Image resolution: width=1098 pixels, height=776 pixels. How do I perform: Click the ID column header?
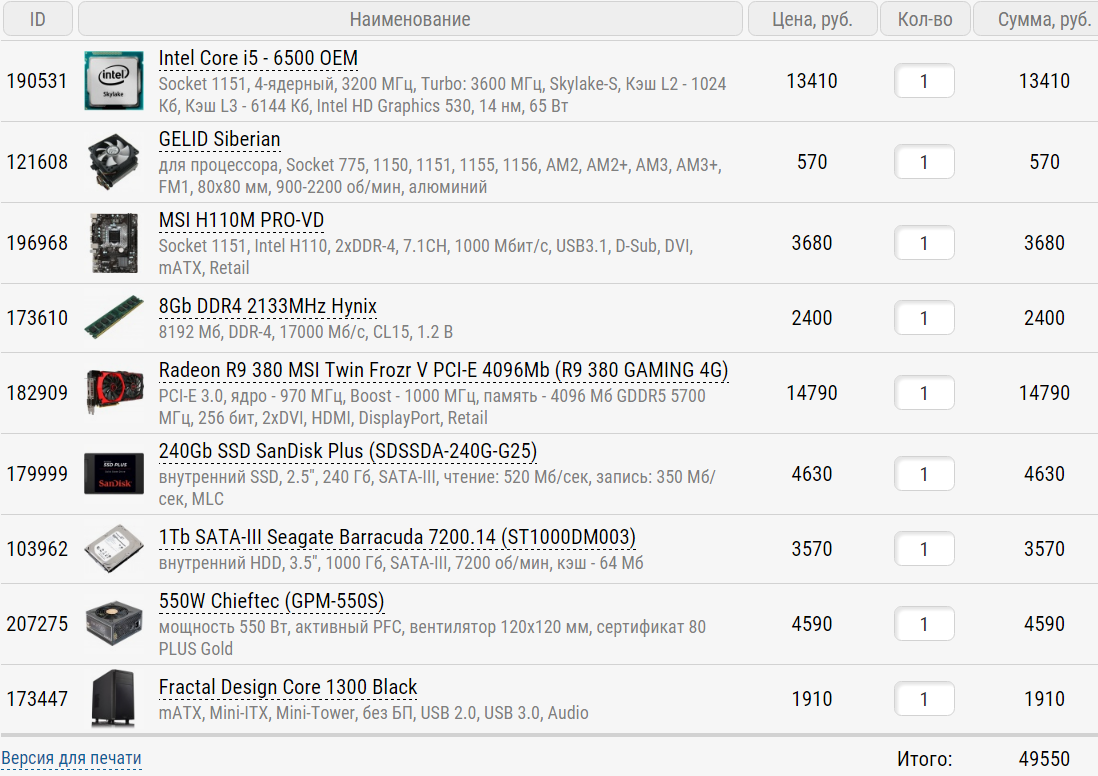coord(38,19)
